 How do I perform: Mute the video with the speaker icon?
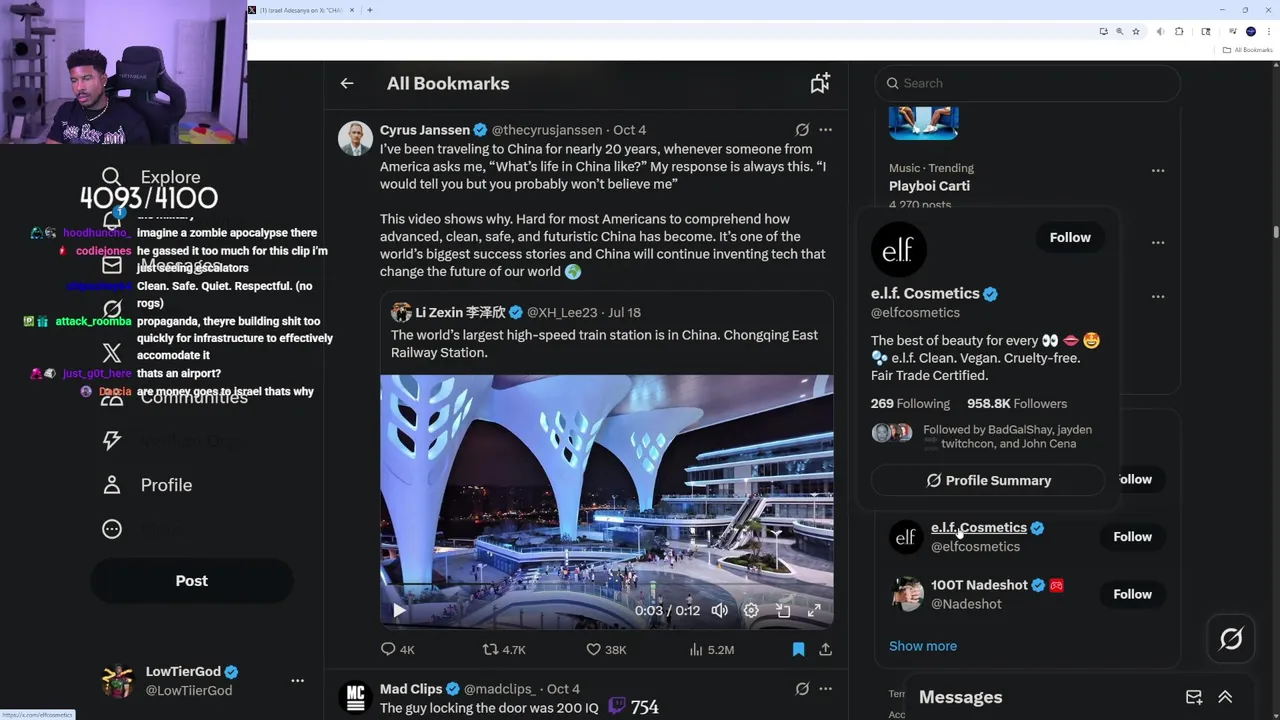[719, 610]
